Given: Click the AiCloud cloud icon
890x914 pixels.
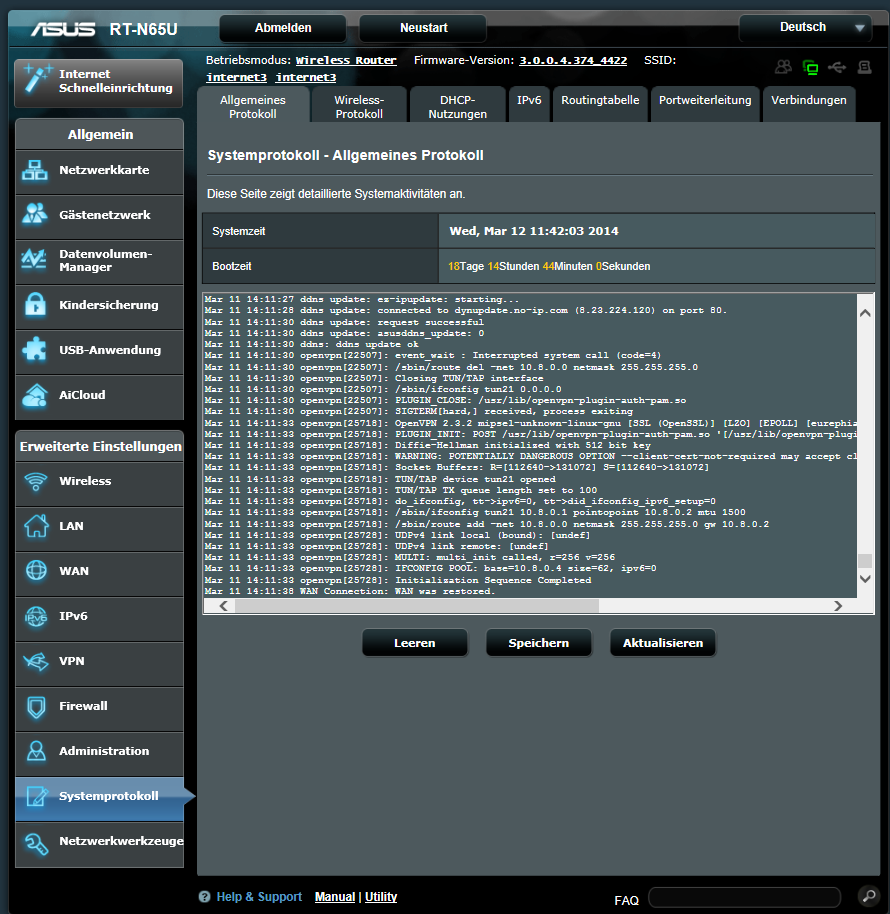Looking at the screenshot, I should tap(35, 395).
